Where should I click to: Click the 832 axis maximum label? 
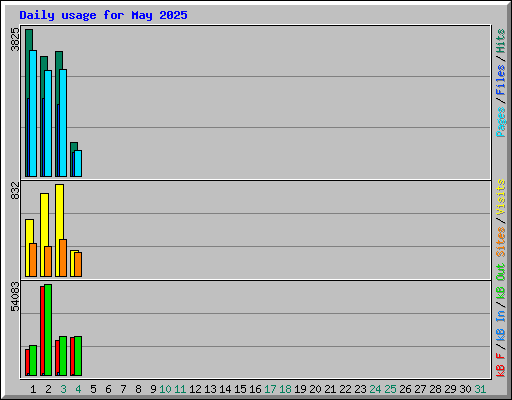[15, 190]
